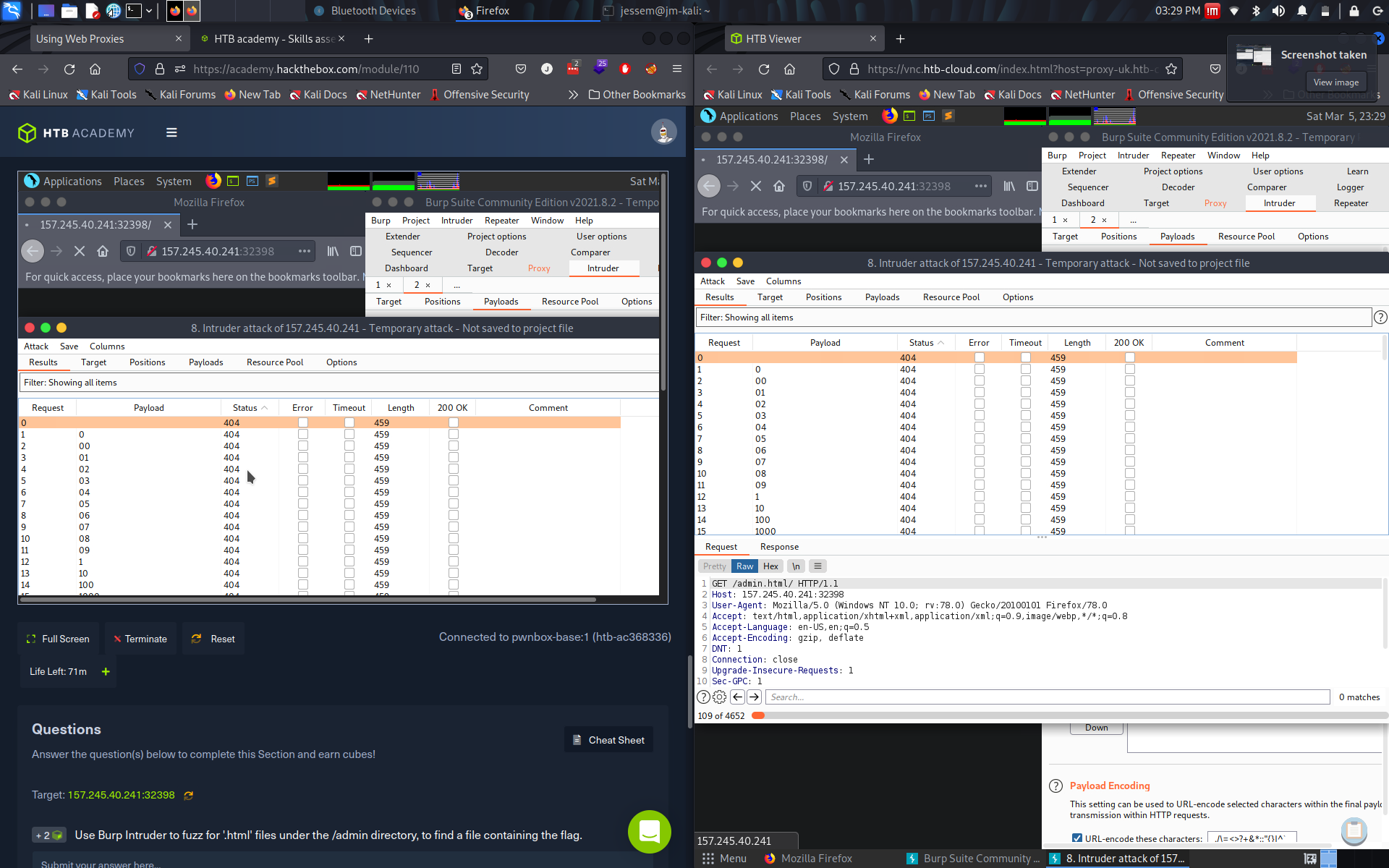Toggle URL-encode these characters checkbox
Screen dimensions: 1389x868
click(x=1077, y=838)
